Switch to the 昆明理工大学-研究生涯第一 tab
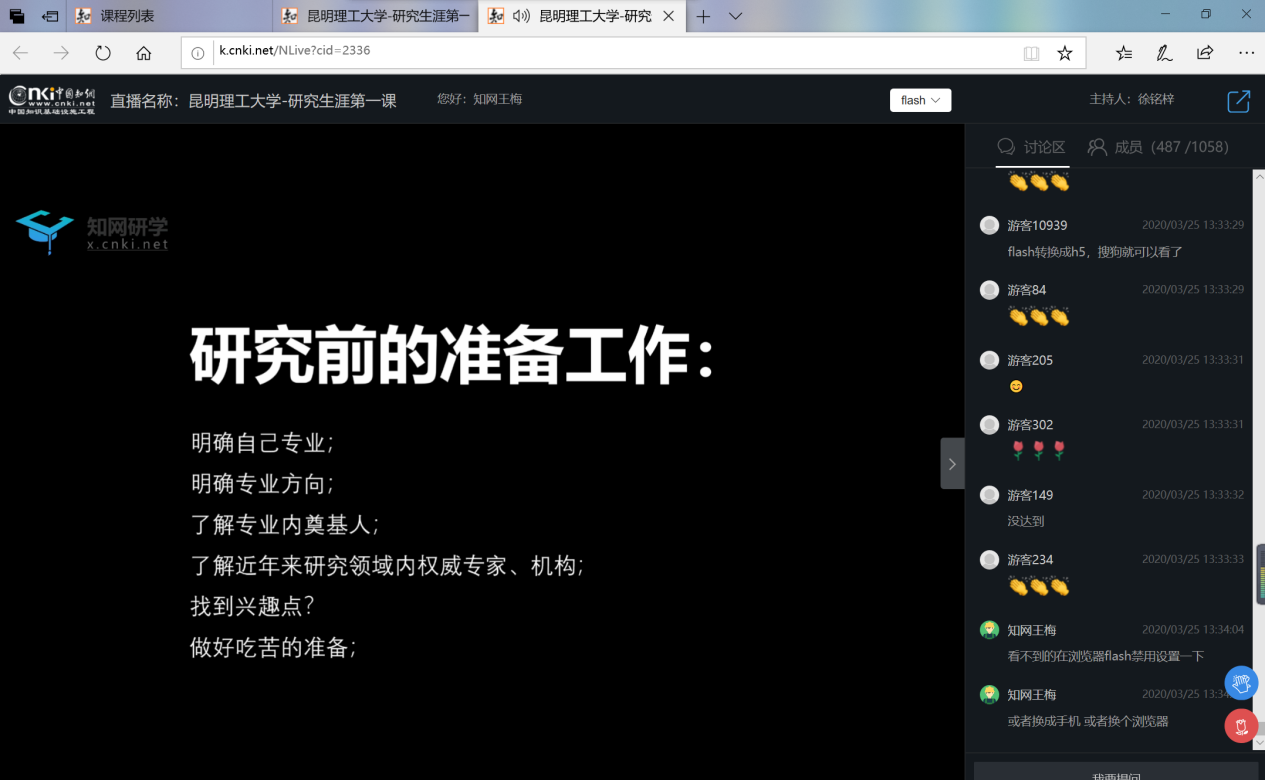1265x780 pixels. (x=375, y=16)
